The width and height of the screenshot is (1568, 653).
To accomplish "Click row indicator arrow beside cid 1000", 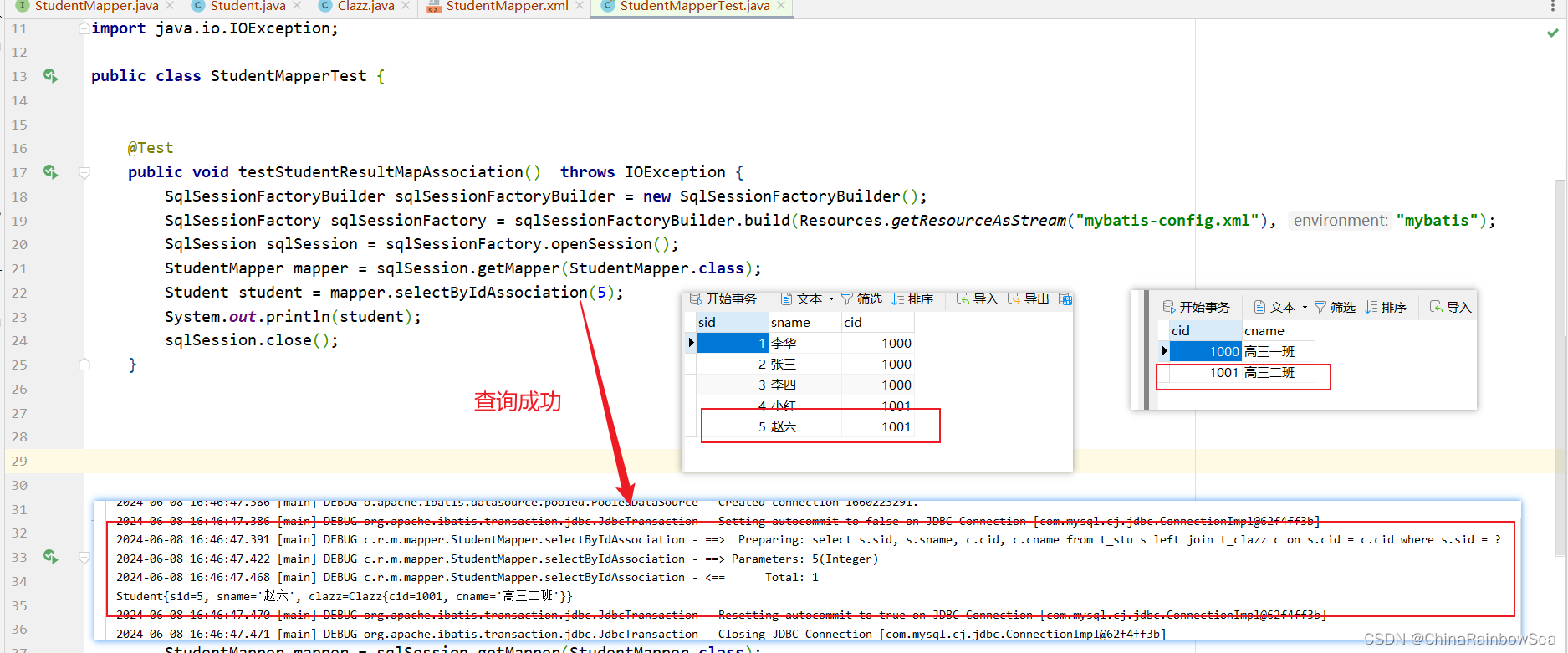I will point(1164,351).
